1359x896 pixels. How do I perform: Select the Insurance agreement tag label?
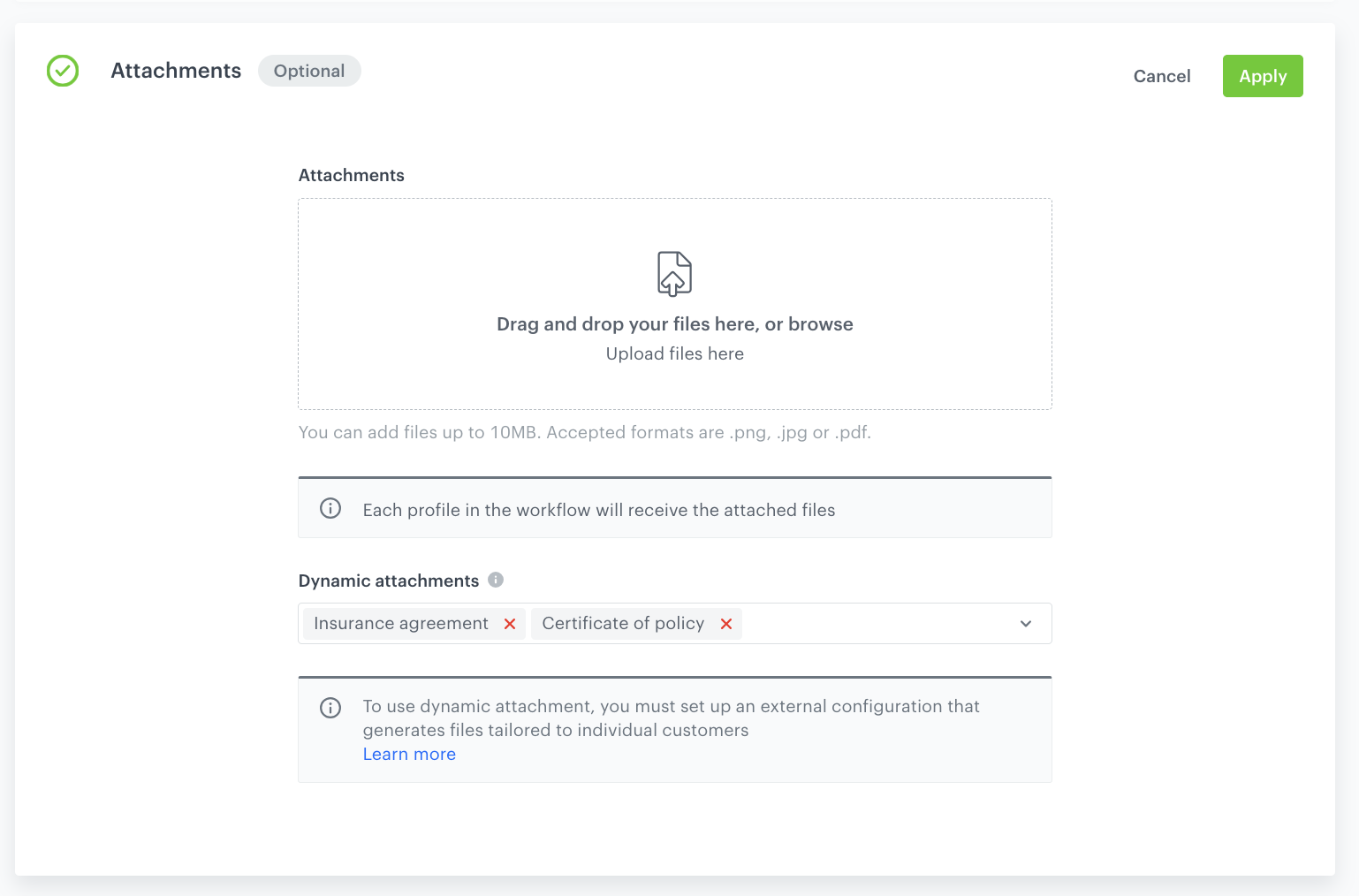(401, 624)
